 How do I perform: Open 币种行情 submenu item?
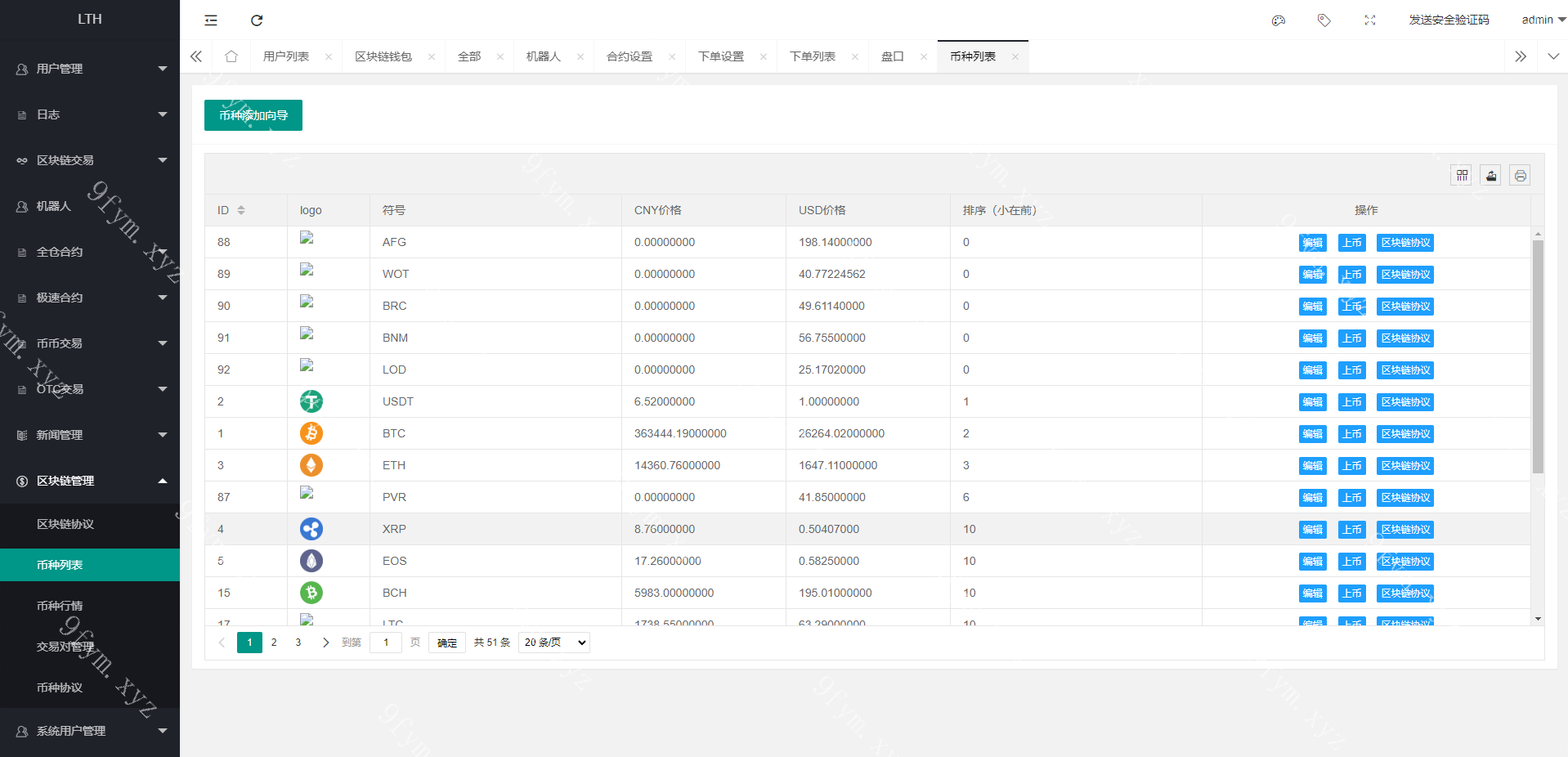coord(90,606)
